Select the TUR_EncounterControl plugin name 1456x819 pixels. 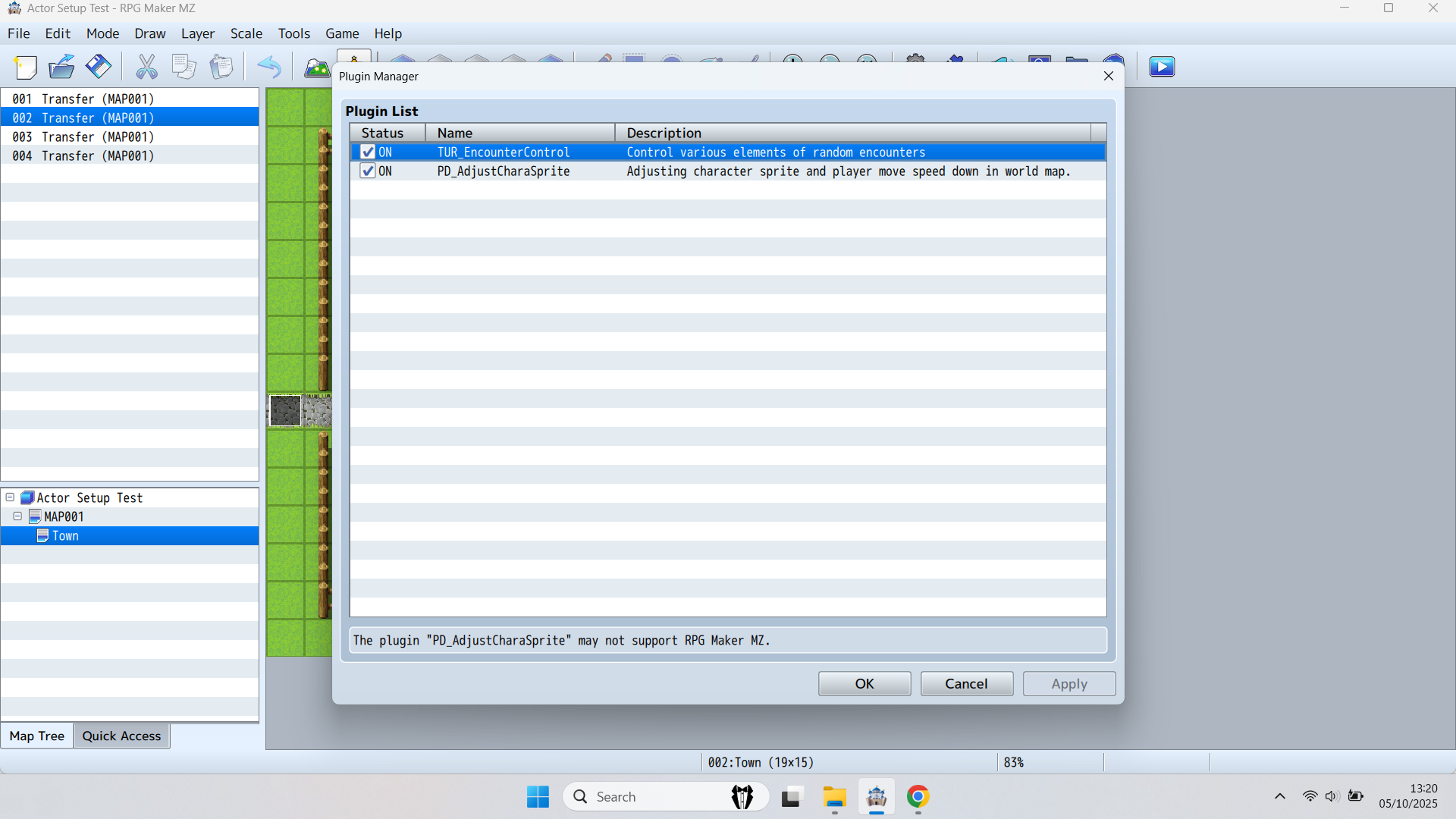click(x=504, y=152)
